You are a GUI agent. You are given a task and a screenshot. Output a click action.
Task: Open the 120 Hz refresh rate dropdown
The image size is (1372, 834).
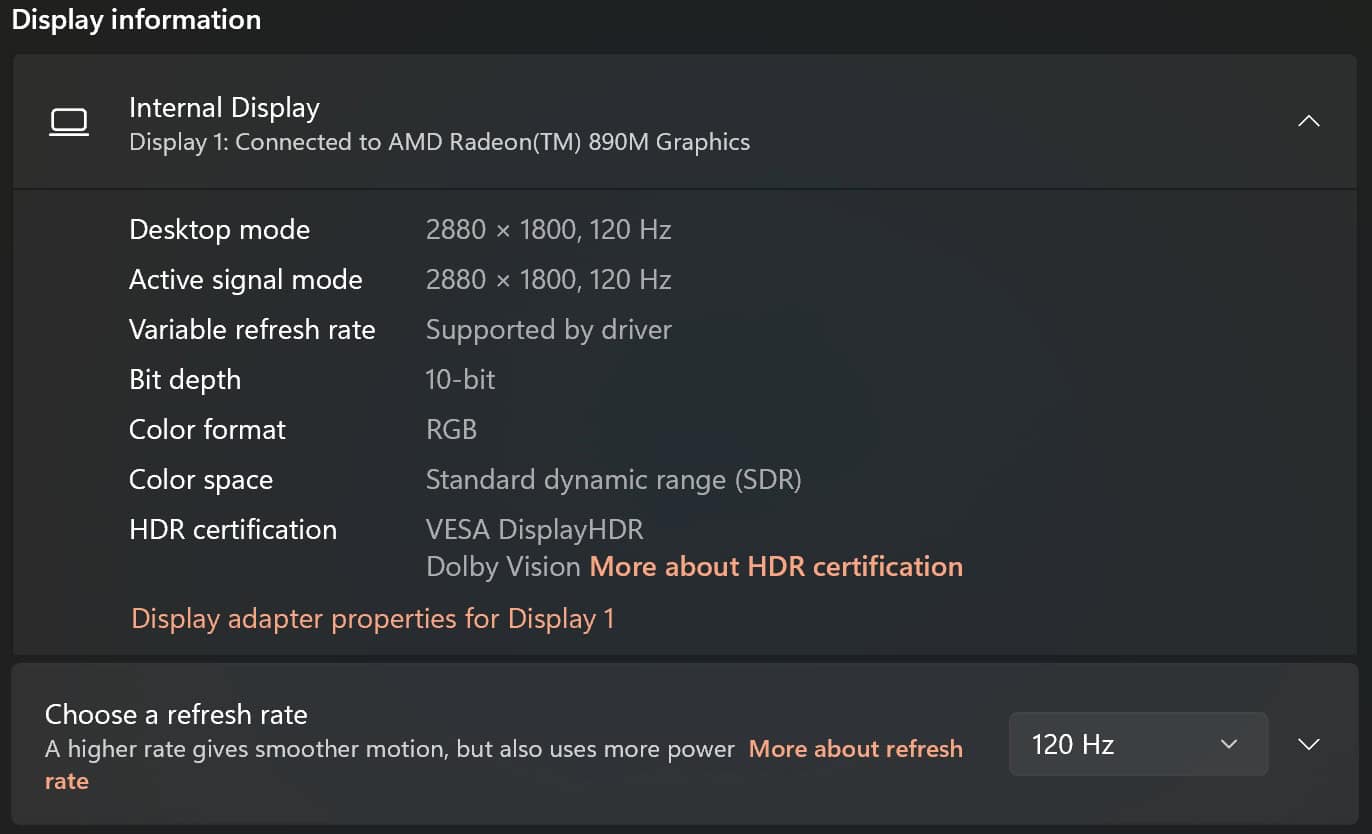click(1138, 744)
